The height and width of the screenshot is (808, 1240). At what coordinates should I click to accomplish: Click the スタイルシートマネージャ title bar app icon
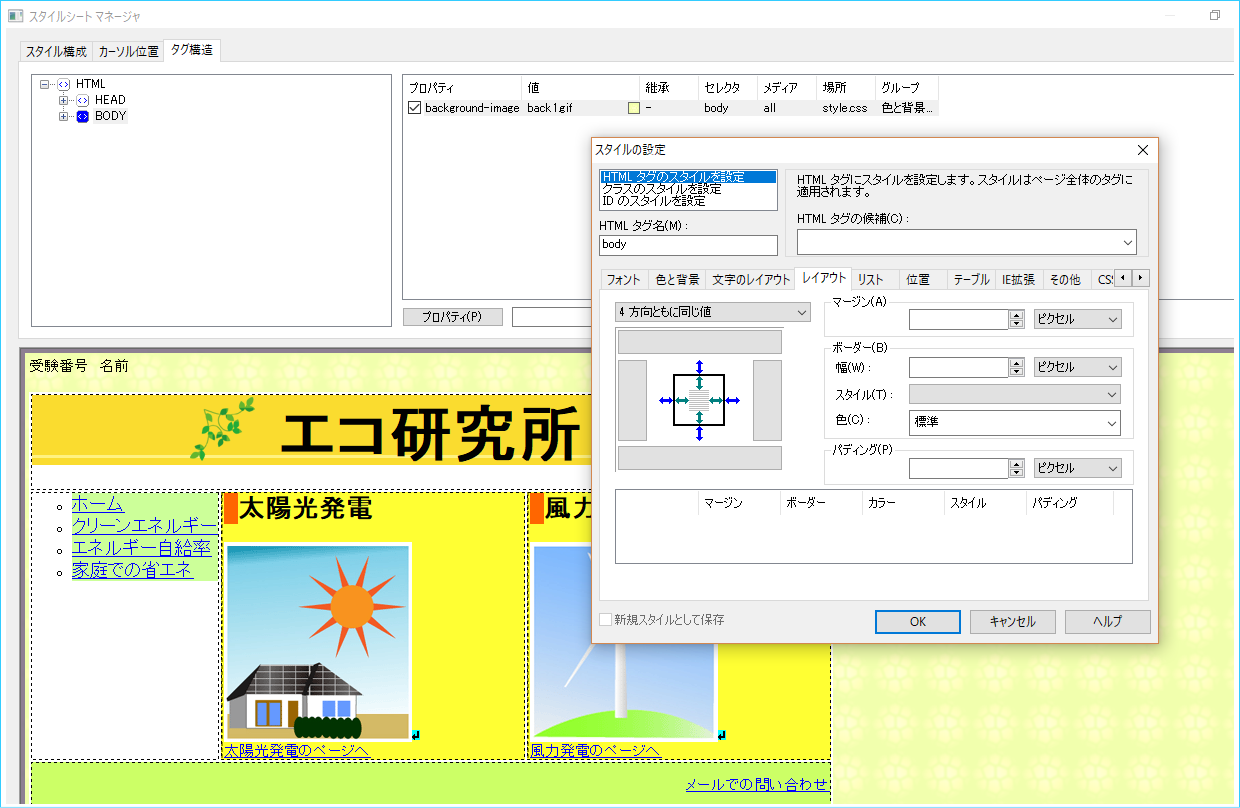(15, 16)
